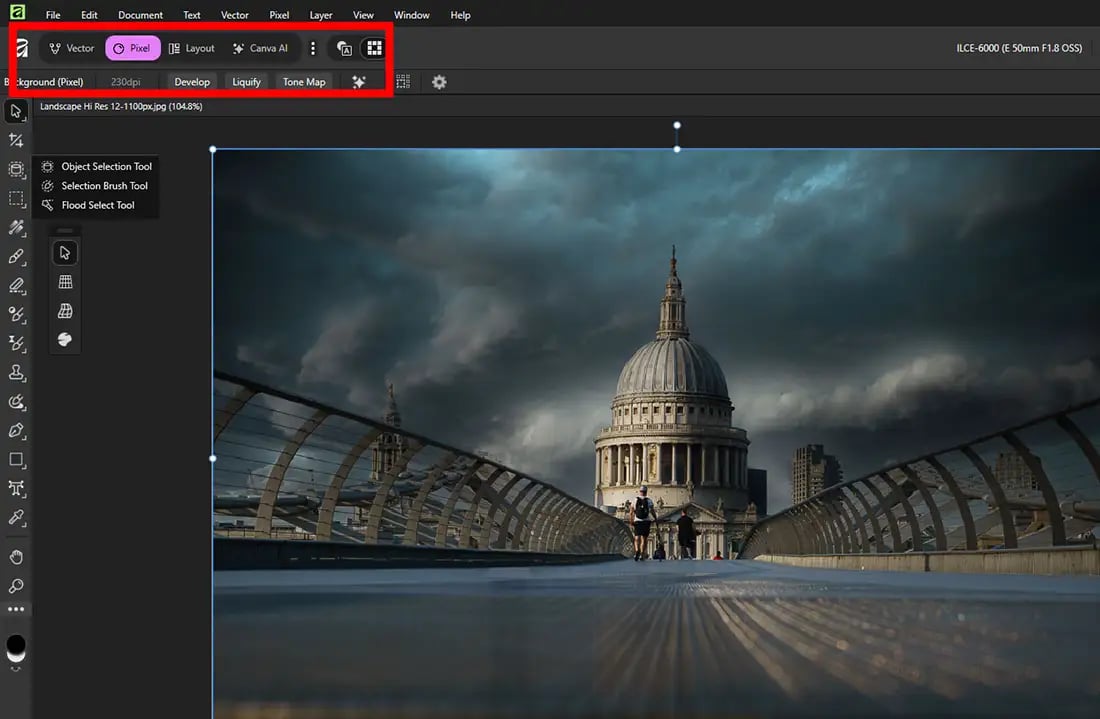Click the 230dpi value in context toolbar
Image resolution: width=1100 pixels, height=719 pixels.
[x=126, y=82]
